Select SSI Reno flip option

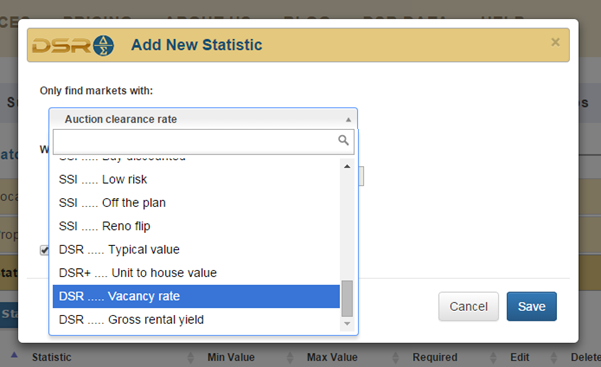[196, 226]
